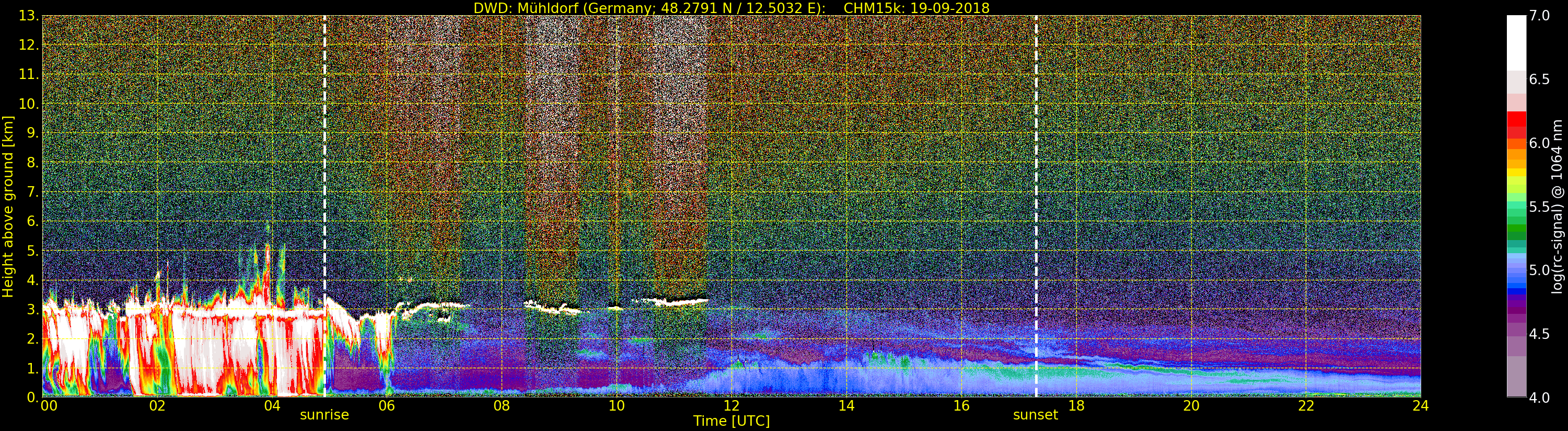Click the "sunset" label below the time axis

[x=1036, y=415]
